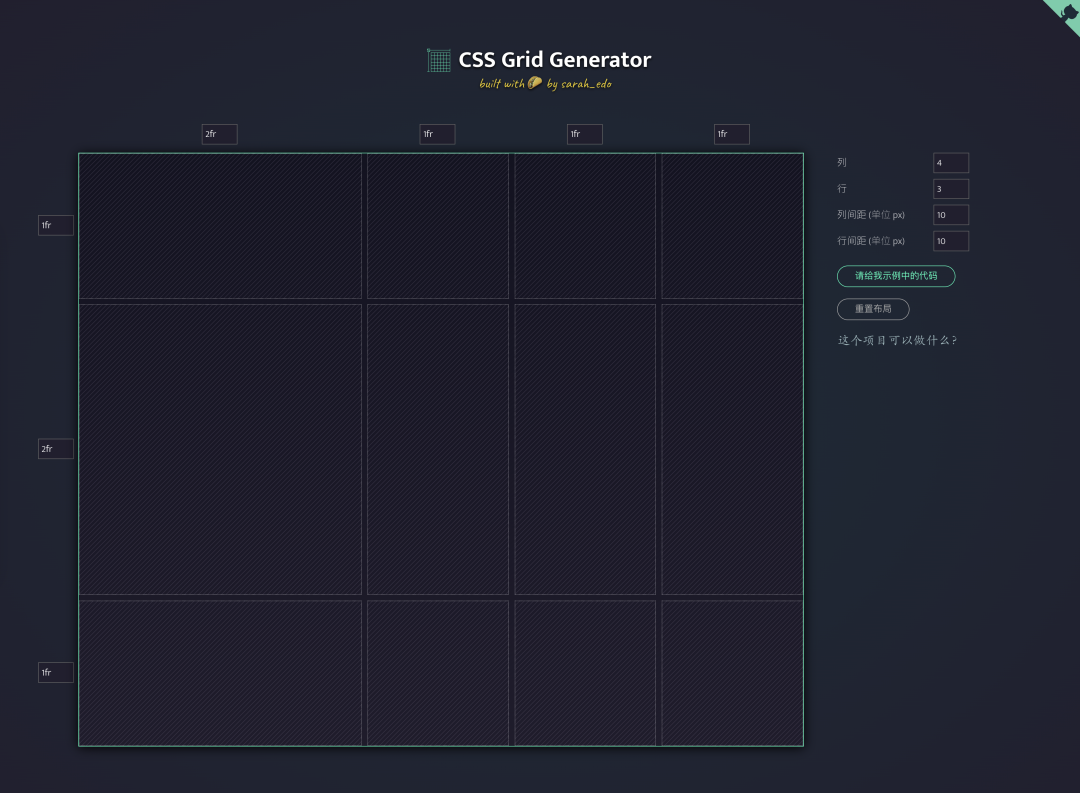Edit the fourth column 1fr size field

(731, 134)
